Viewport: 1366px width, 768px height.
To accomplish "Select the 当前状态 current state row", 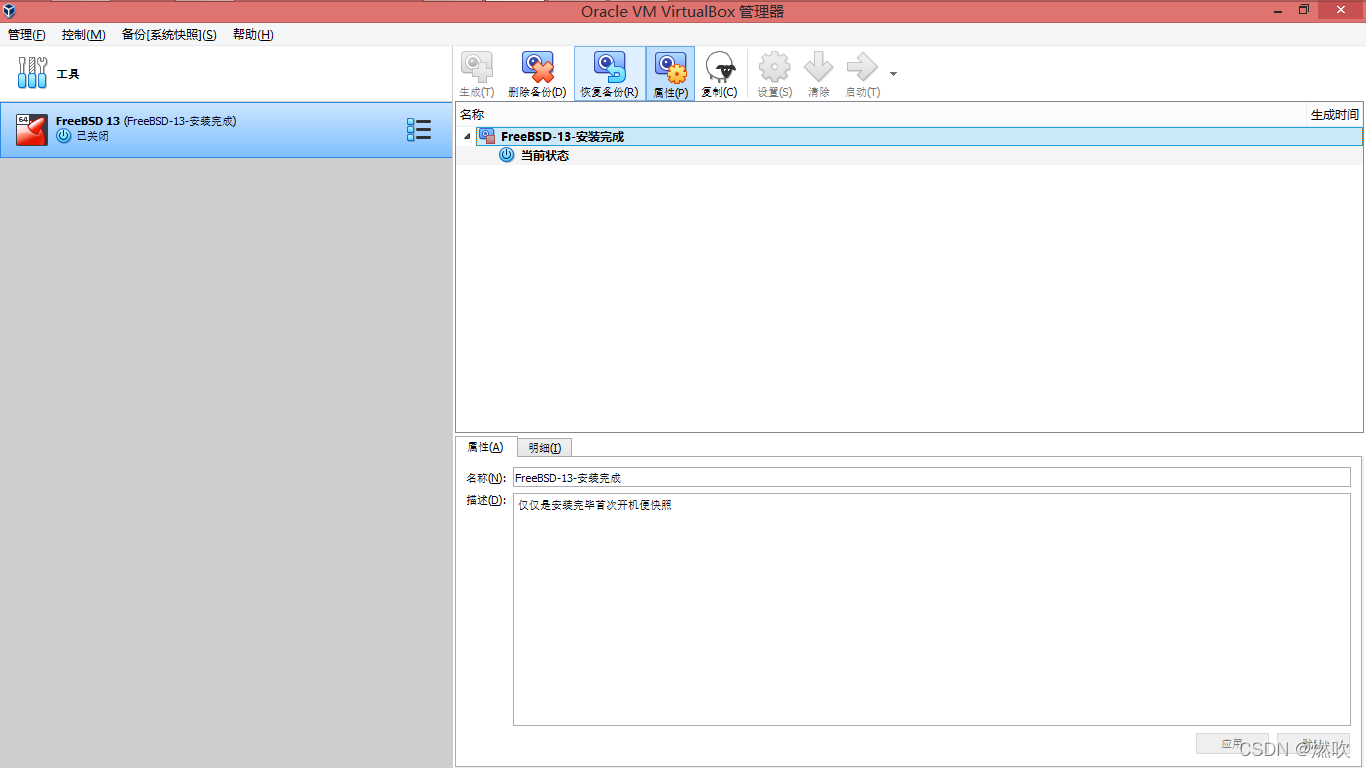I will [909, 155].
